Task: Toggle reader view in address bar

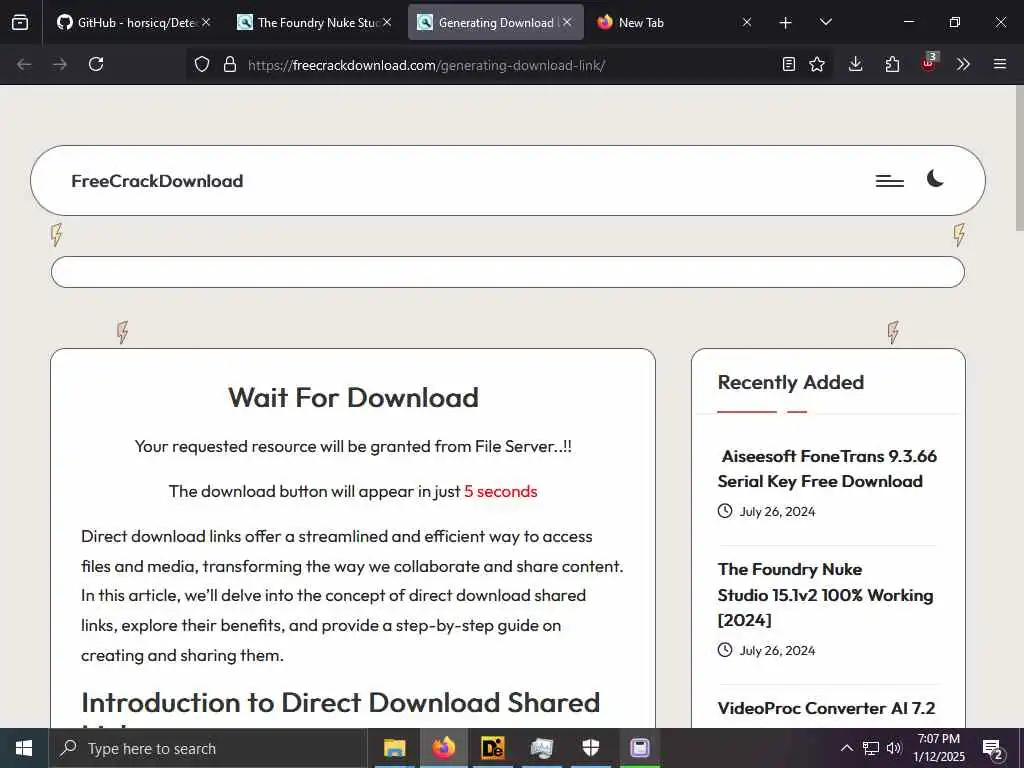Action: 789,64
